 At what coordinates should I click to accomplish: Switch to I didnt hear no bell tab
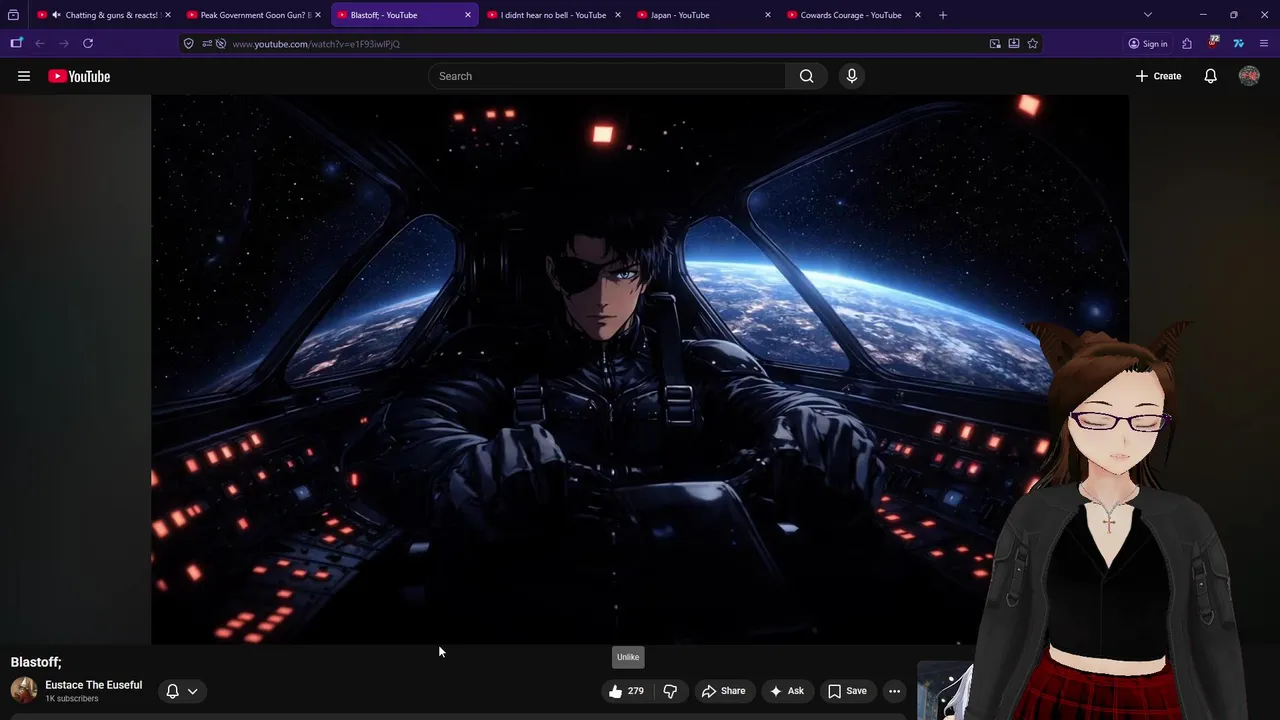[554, 15]
